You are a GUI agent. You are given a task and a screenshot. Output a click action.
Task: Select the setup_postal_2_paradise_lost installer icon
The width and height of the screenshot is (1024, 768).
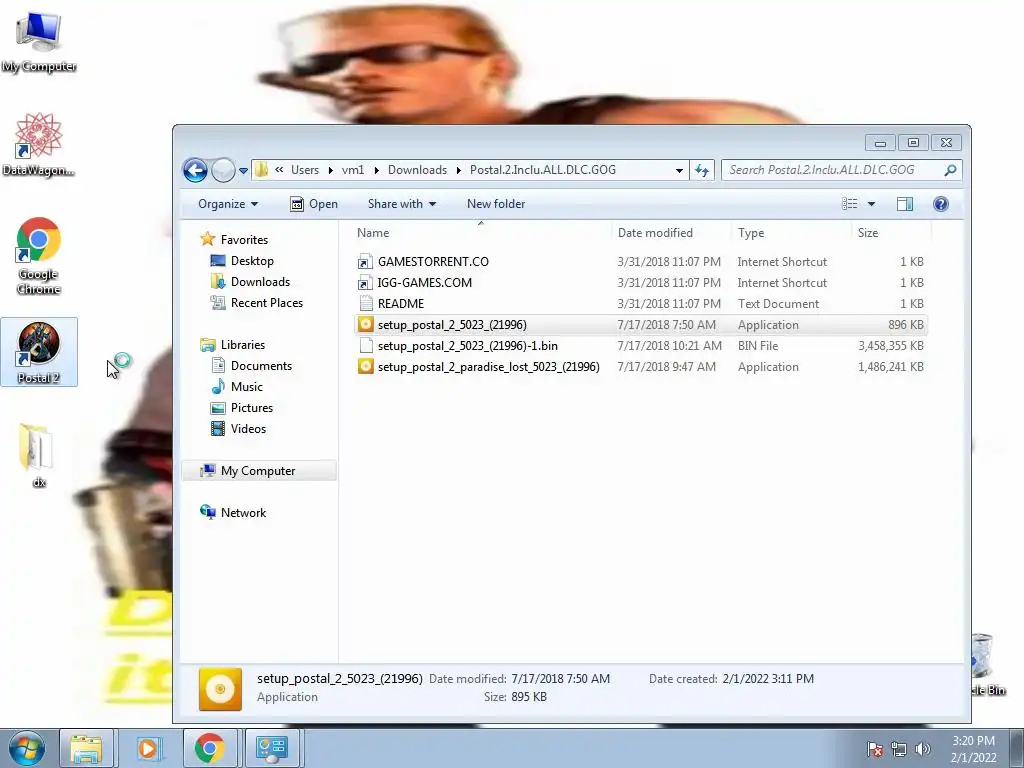click(365, 366)
